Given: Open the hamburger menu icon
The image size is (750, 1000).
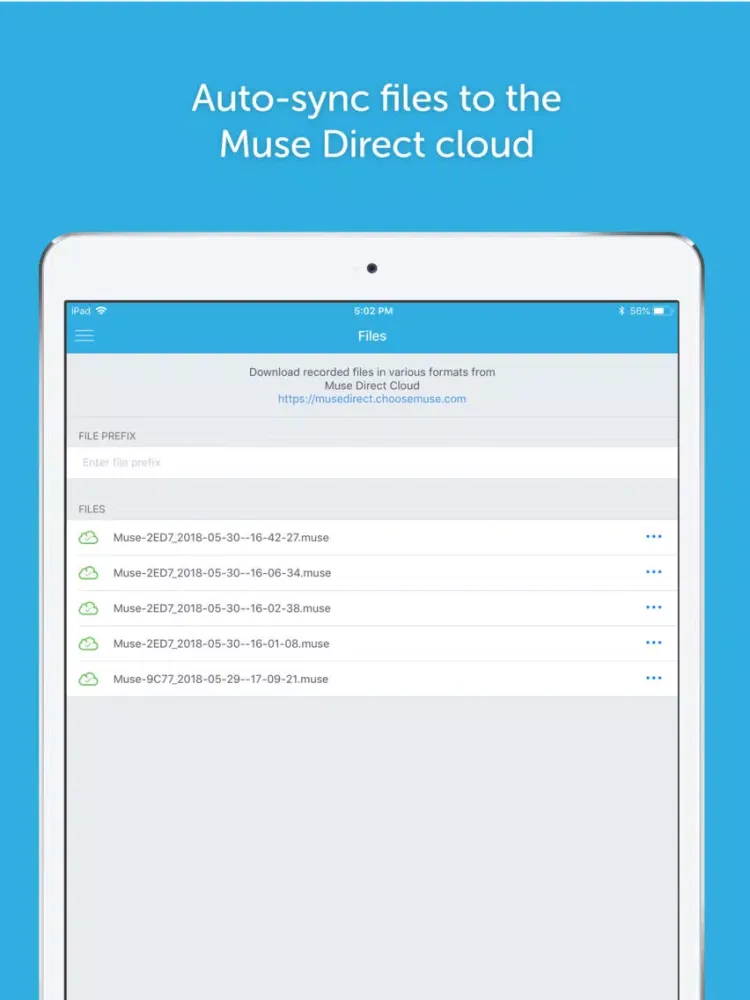Looking at the screenshot, I should 85,335.
